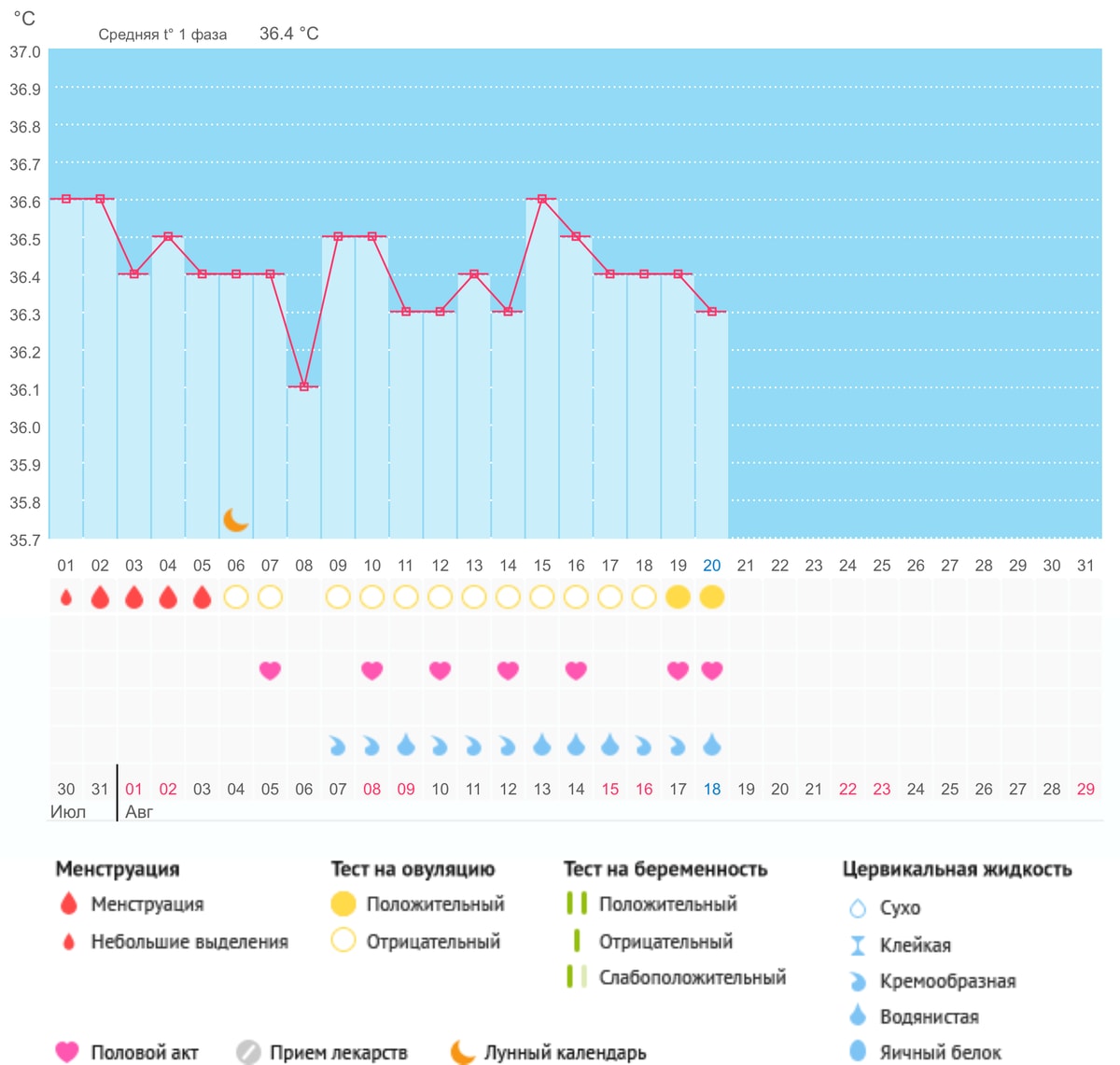Click the Сухо outlined drop legend icon
The width and height of the screenshot is (1120, 1065).
[x=858, y=907]
